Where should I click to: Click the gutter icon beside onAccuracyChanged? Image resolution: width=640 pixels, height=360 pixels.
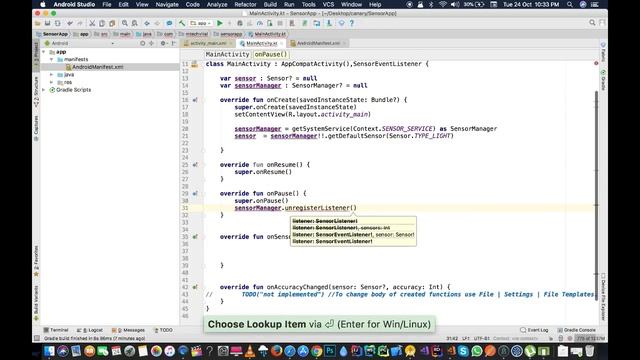(195, 287)
